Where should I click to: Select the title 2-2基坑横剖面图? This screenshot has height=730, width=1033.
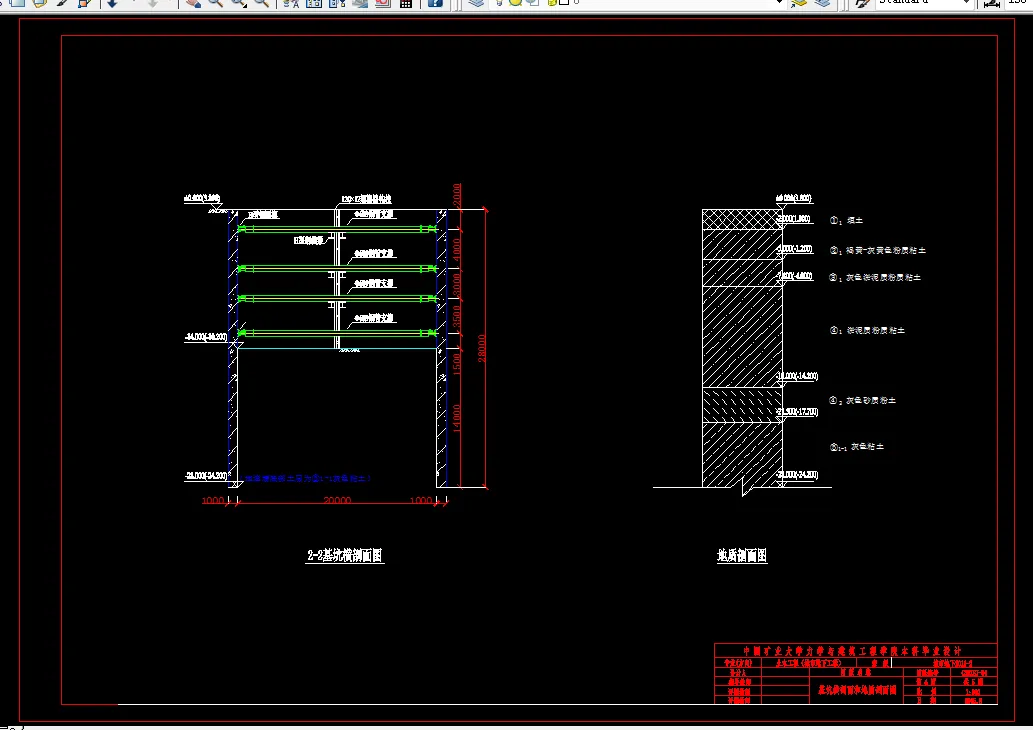pos(345,555)
